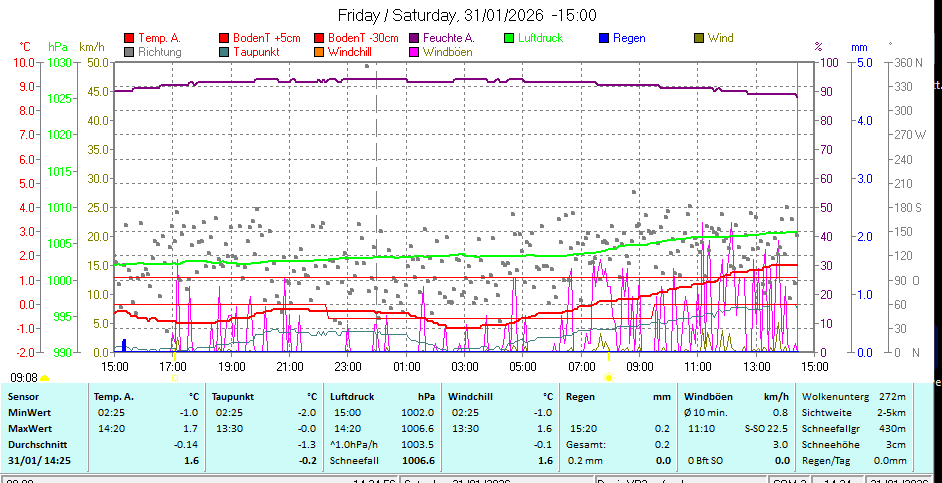Click the teal Taupunkt legend square

point(224,51)
